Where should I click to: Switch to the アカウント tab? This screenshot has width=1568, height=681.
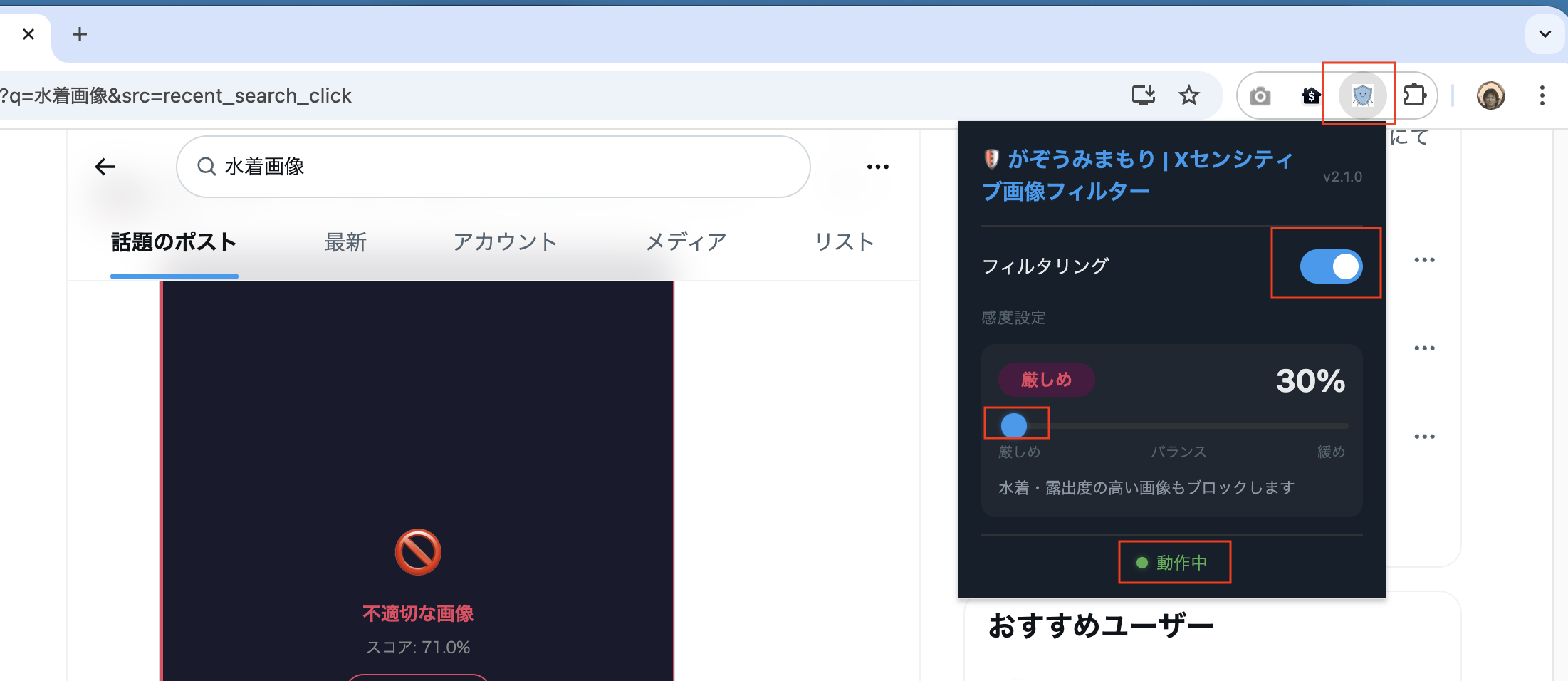click(505, 242)
